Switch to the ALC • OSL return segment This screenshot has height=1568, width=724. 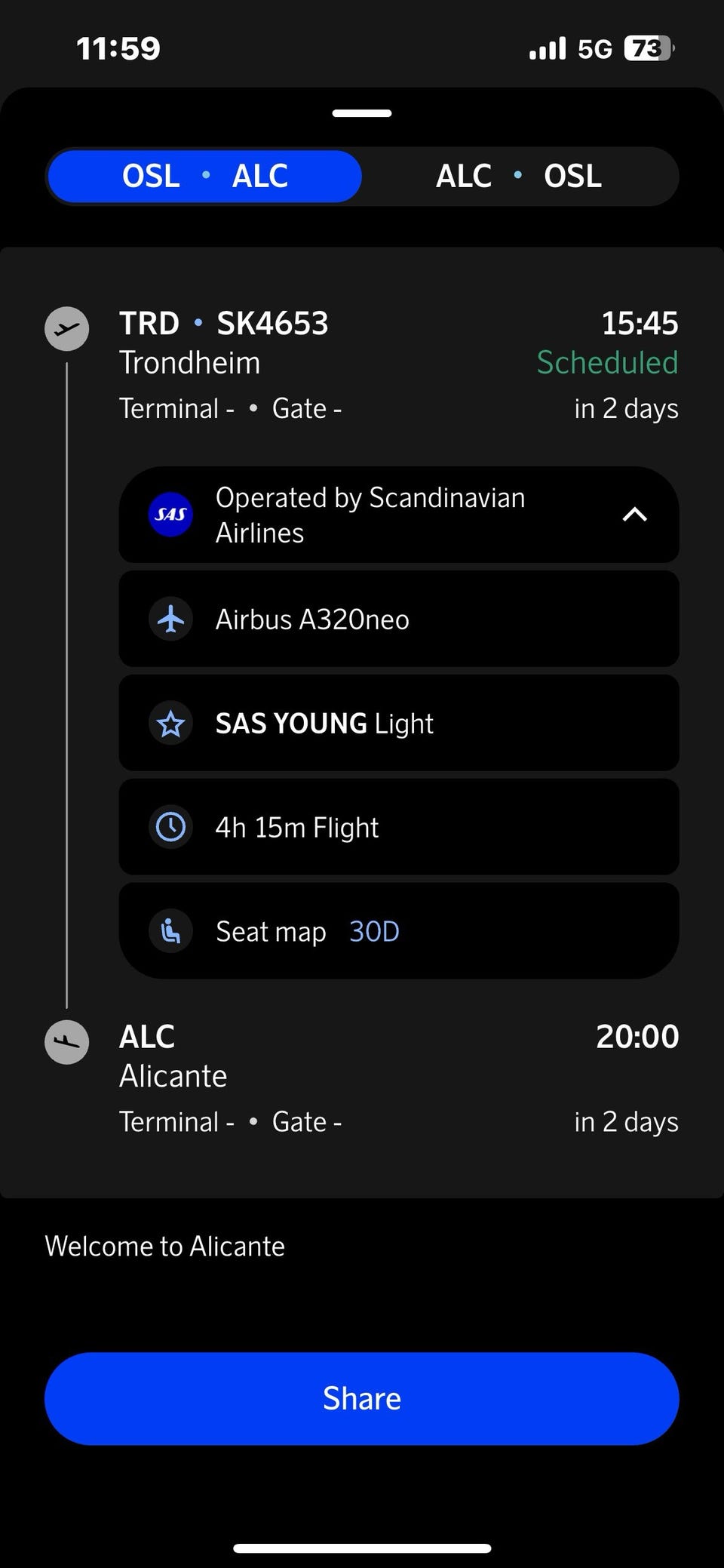519,177
